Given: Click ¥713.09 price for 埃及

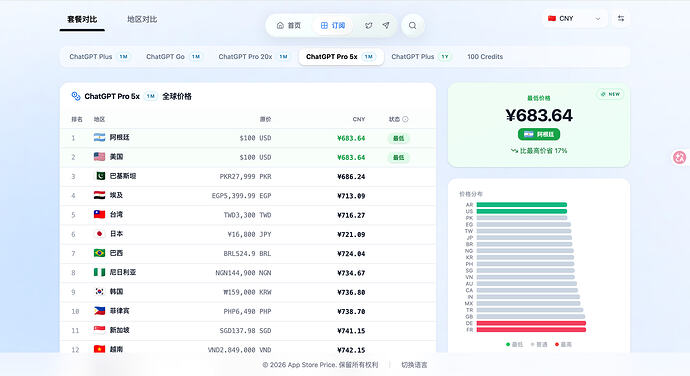Looking at the screenshot, I should pos(351,196).
